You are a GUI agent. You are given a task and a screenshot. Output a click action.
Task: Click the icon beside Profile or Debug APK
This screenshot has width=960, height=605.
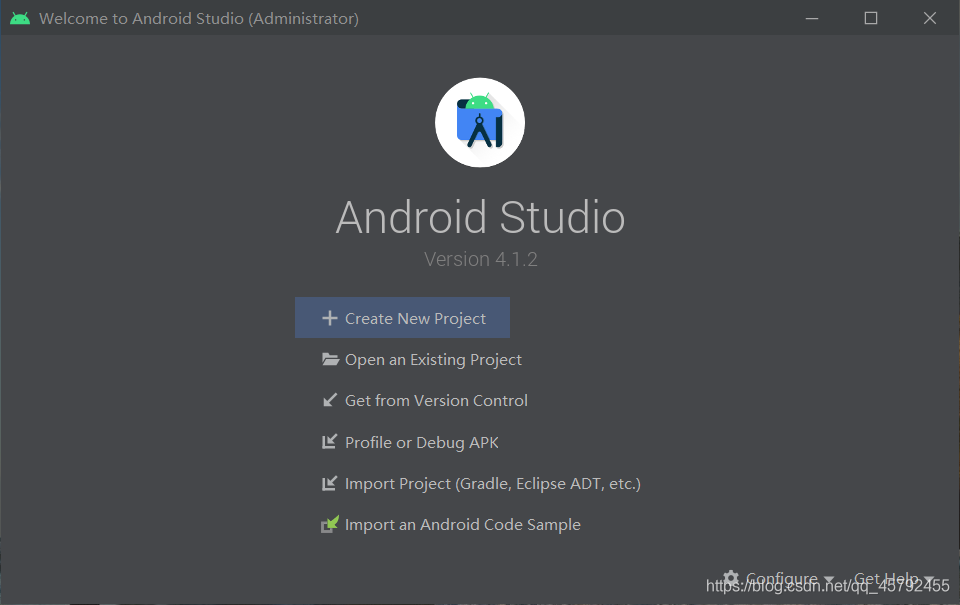pos(329,442)
